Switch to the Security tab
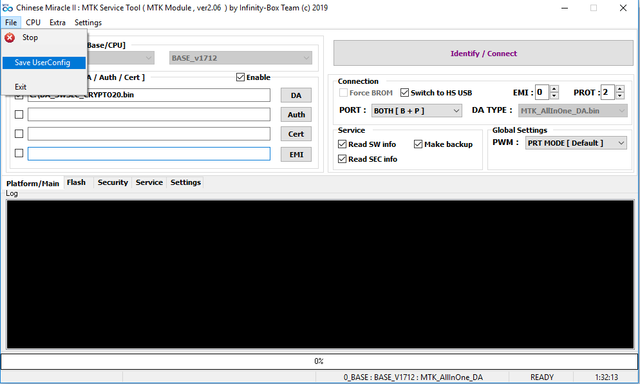Image resolution: width=640 pixels, height=384 pixels. (113, 182)
